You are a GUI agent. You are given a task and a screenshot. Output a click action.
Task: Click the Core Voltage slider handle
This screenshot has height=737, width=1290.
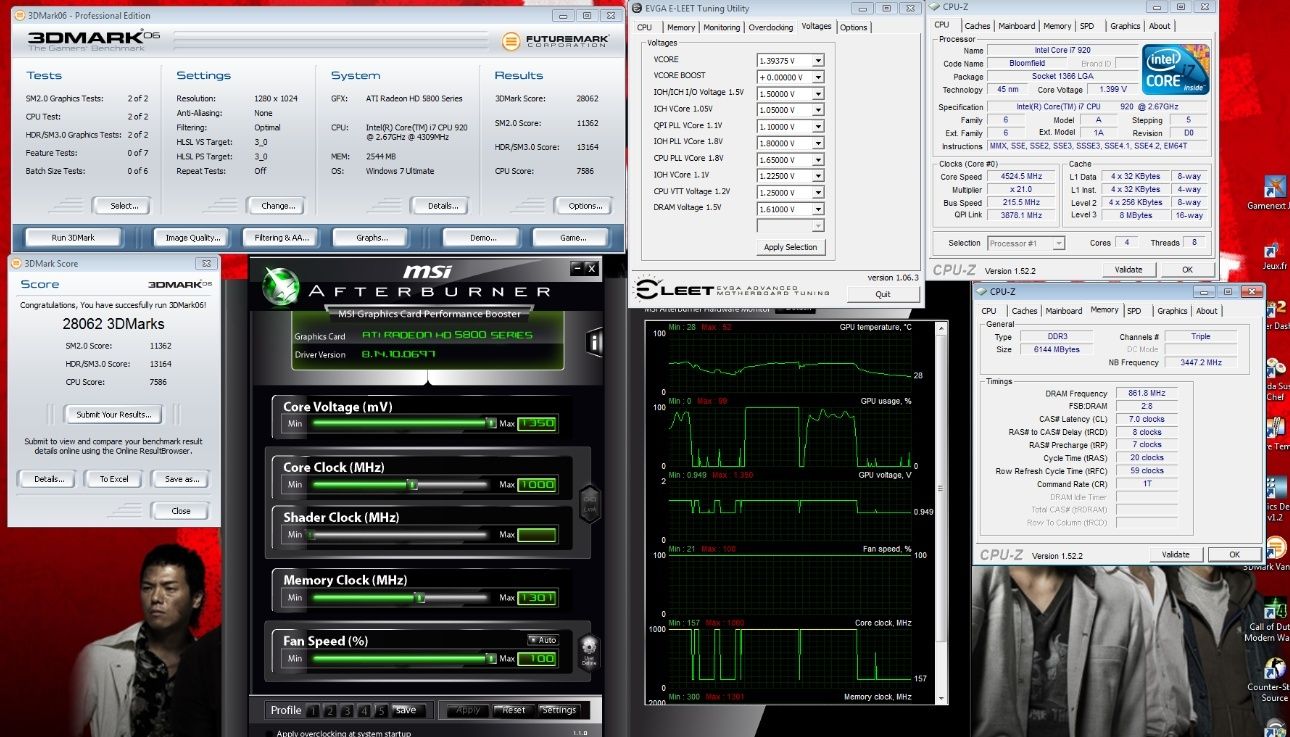coord(491,423)
